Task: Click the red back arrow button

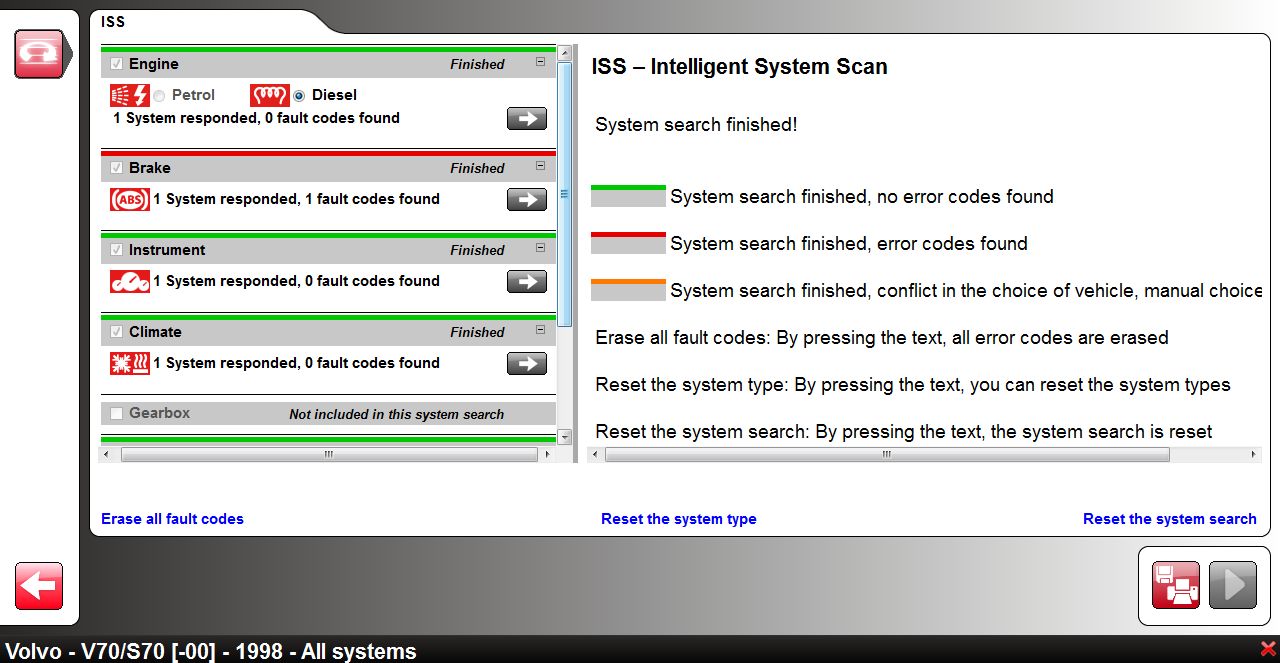Action: click(x=39, y=586)
